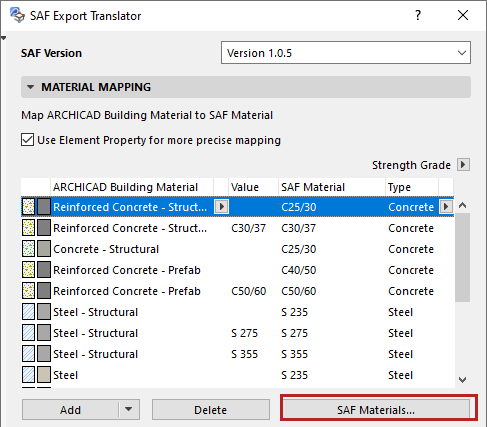This screenshot has width=487, height=427.
Task: Click Steel type in the S 355 row
Action: click(x=400, y=354)
